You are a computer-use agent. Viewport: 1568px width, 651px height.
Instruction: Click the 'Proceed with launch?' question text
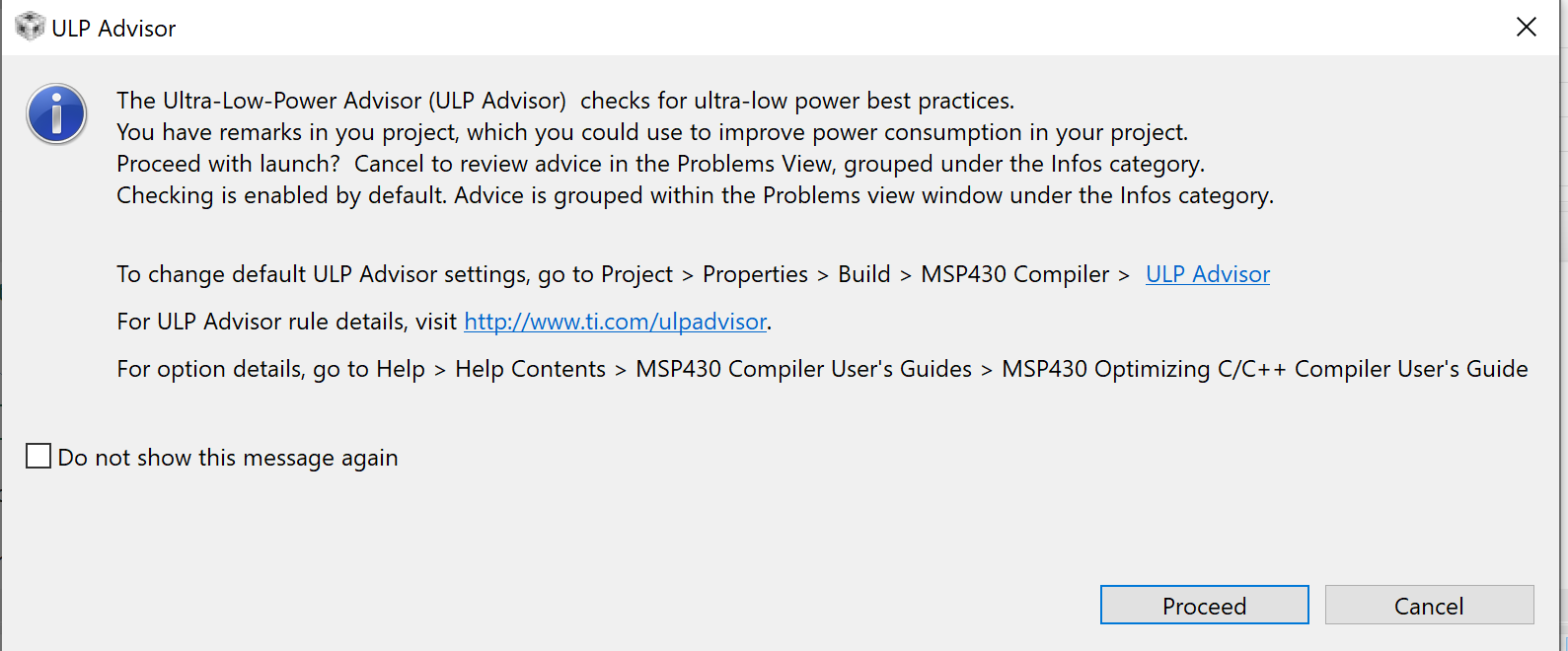coord(228,164)
